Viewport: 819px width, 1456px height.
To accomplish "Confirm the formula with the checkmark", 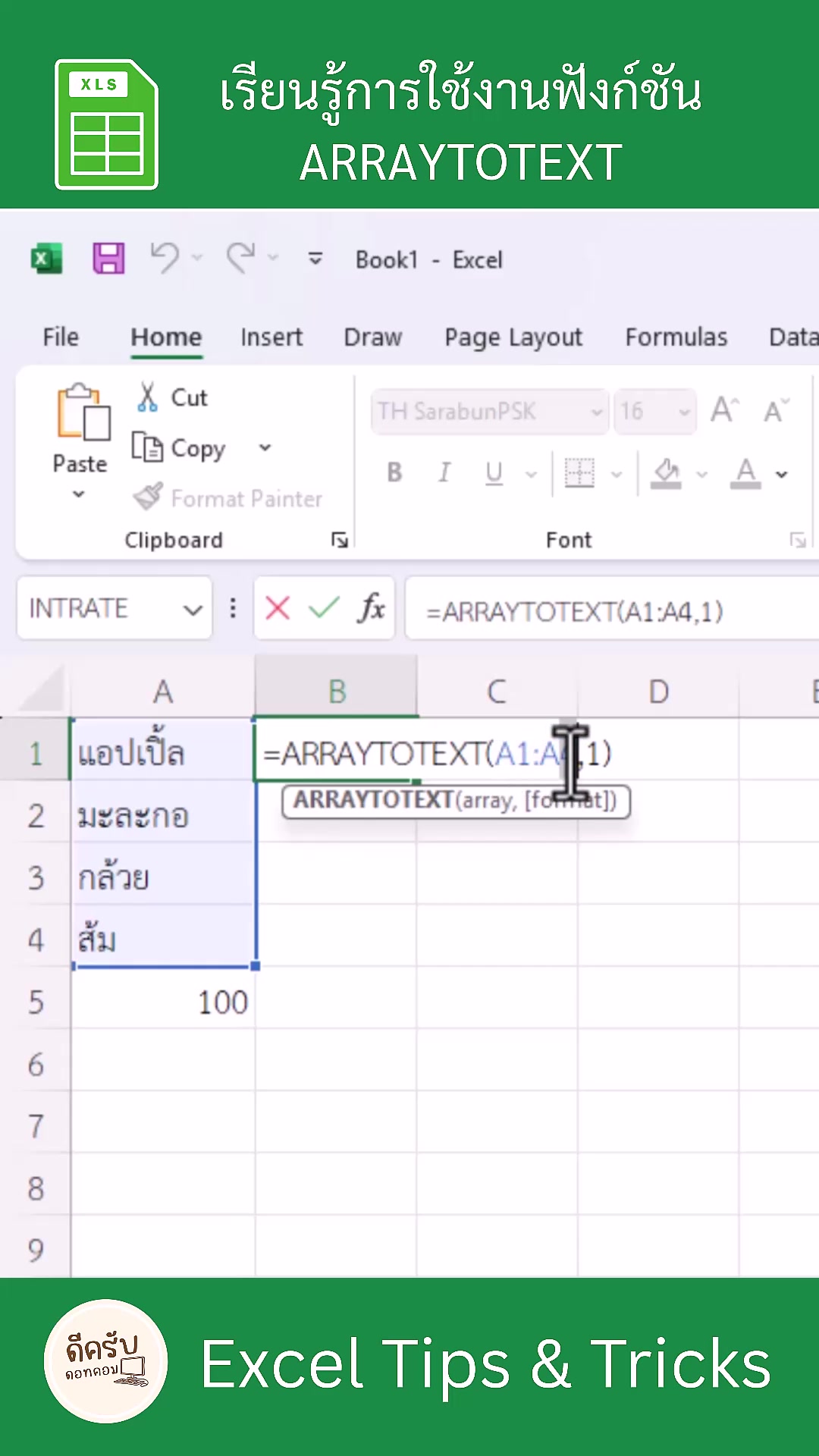I will [325, 608].
